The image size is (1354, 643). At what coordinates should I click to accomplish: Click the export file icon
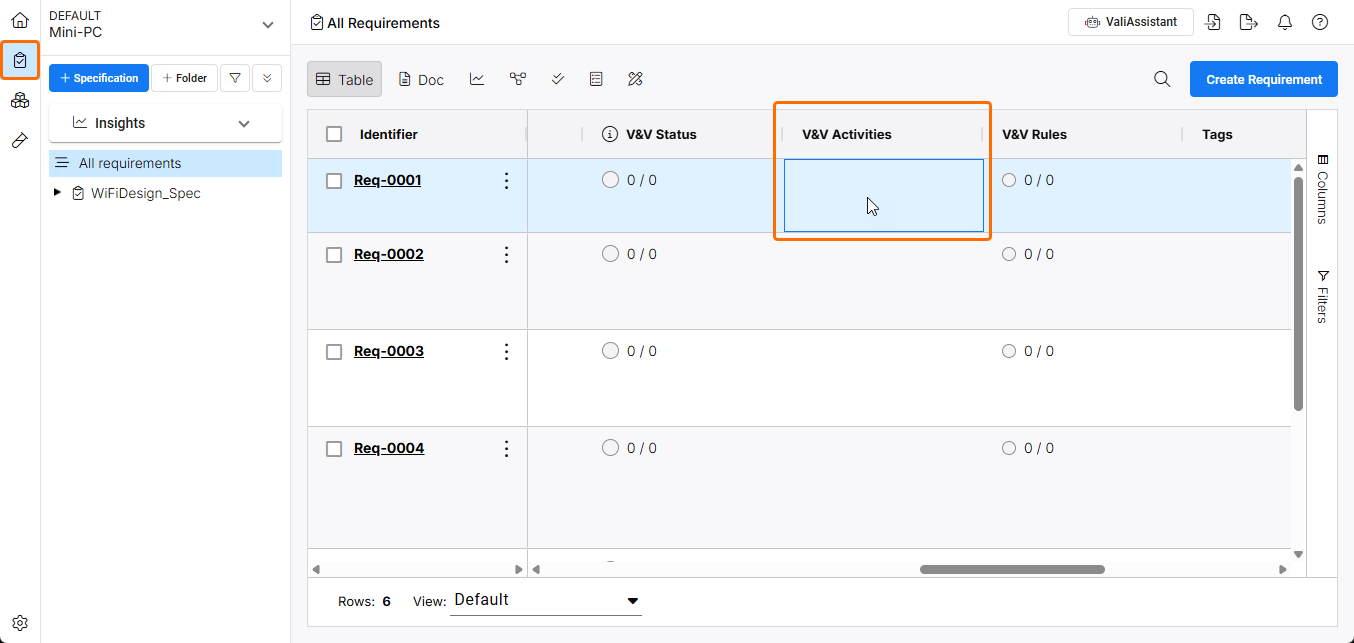click(x=1248, y=22)
